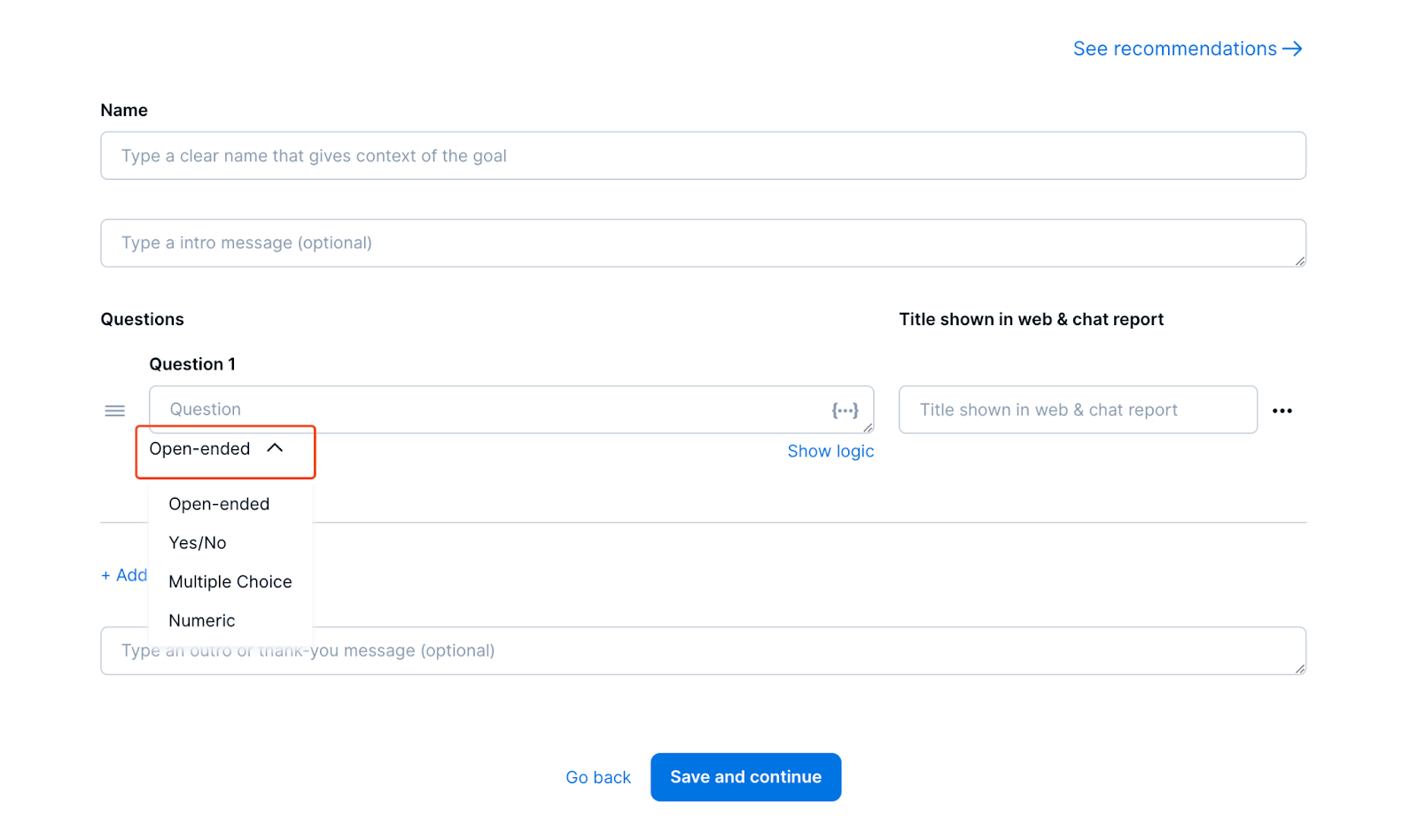Click the intro message text area
This screenshot has width=1418, height=840.
(703, 242)
